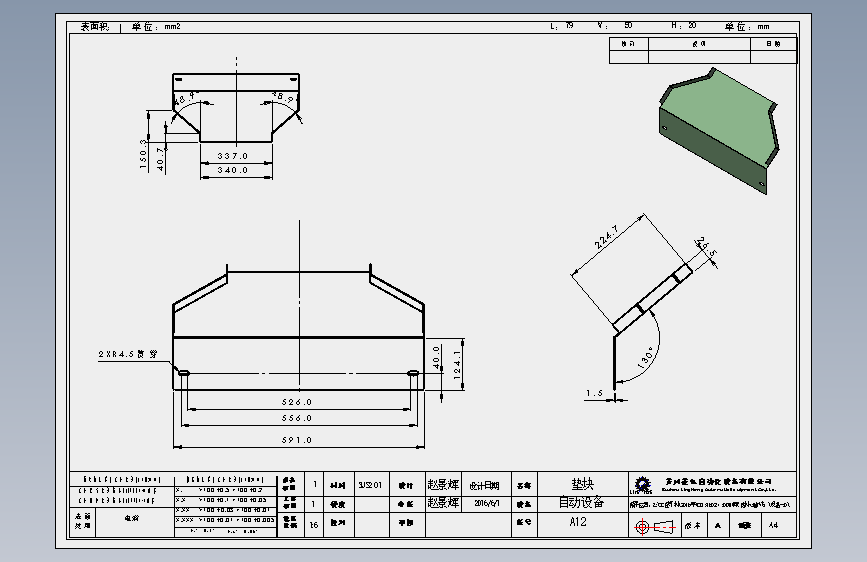Image resolution: width=867 pixels, height=562 pixels.
Task: Select the top designer name 赵景辉
Action: tap(443, 485)
